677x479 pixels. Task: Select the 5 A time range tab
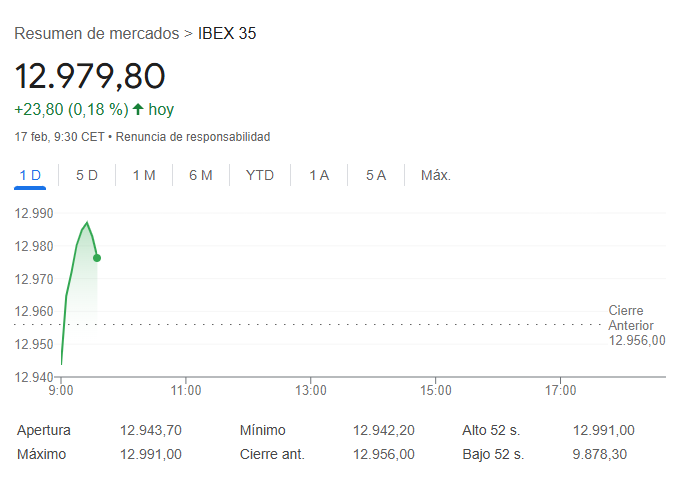376,175
